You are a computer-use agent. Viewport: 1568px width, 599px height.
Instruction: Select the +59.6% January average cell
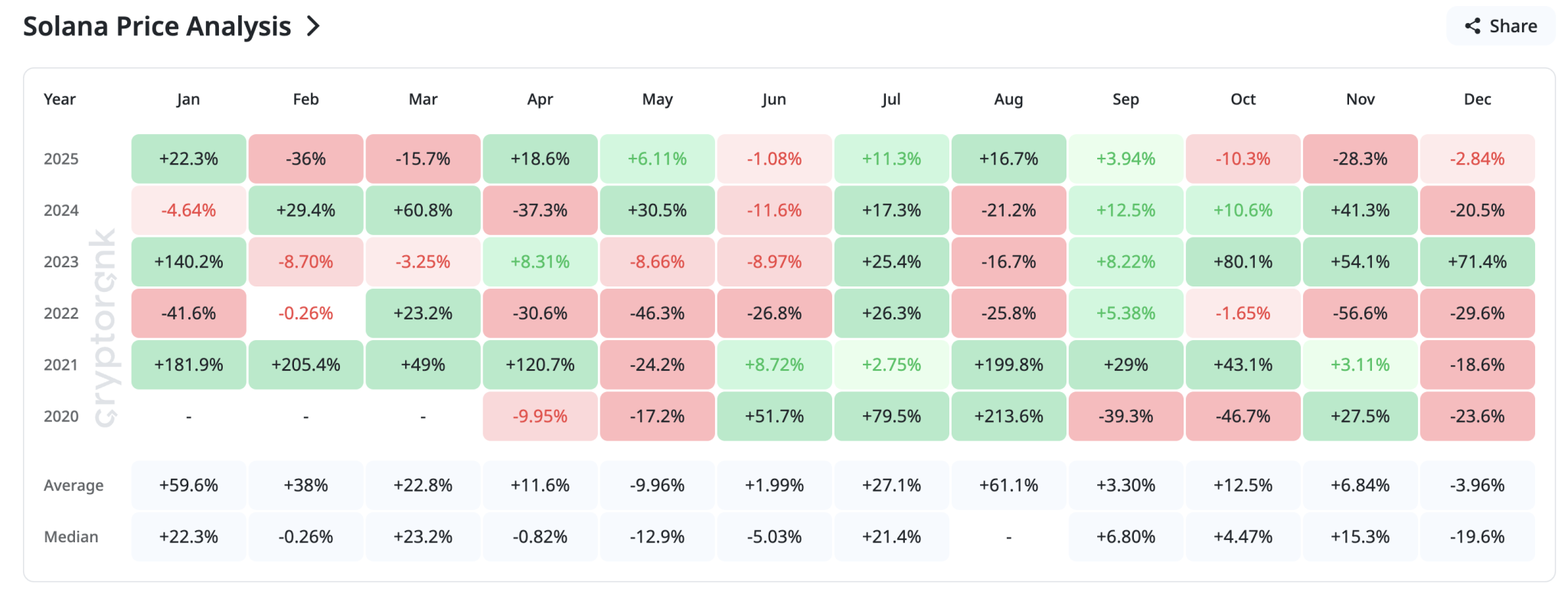[x=188, y=485]
